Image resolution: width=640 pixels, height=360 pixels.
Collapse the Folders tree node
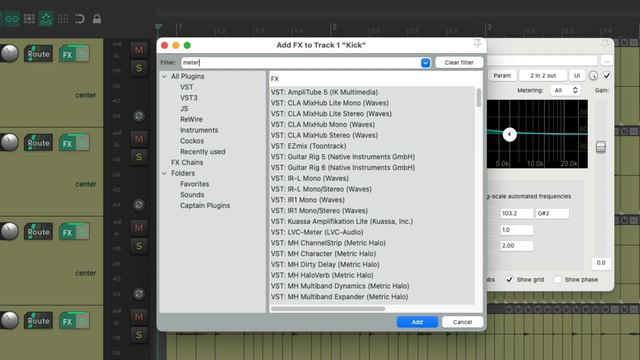click(164, 173)
